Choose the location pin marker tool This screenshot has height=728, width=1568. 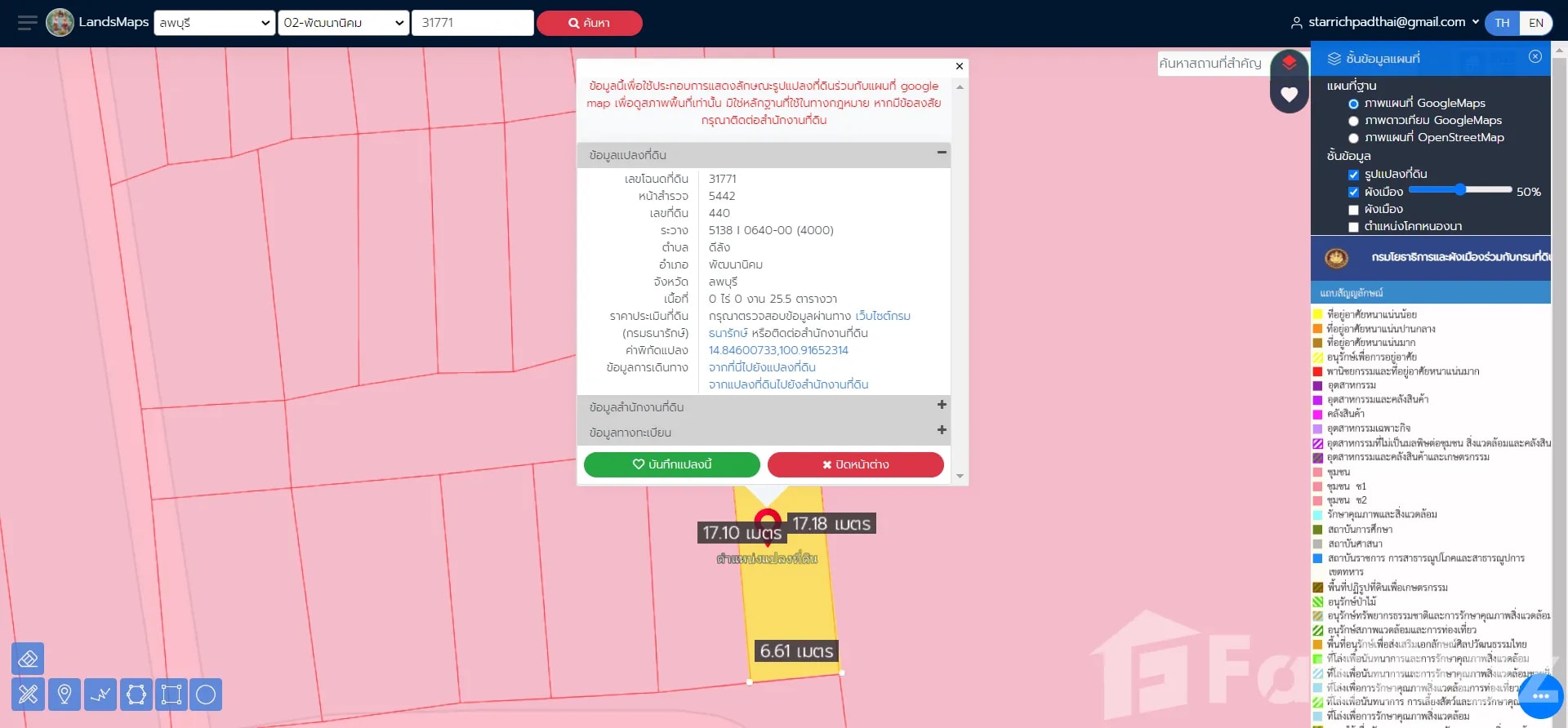click(65, 695)
